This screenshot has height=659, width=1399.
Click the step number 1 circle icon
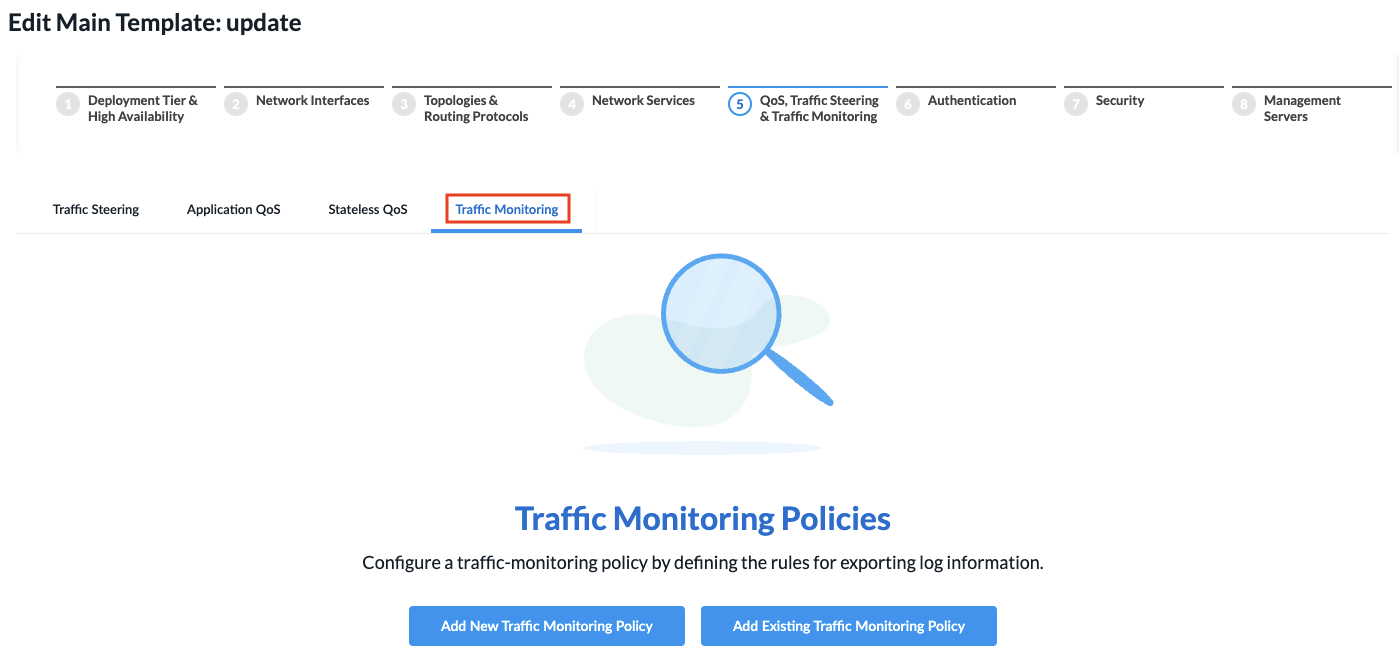coord(68,104)
